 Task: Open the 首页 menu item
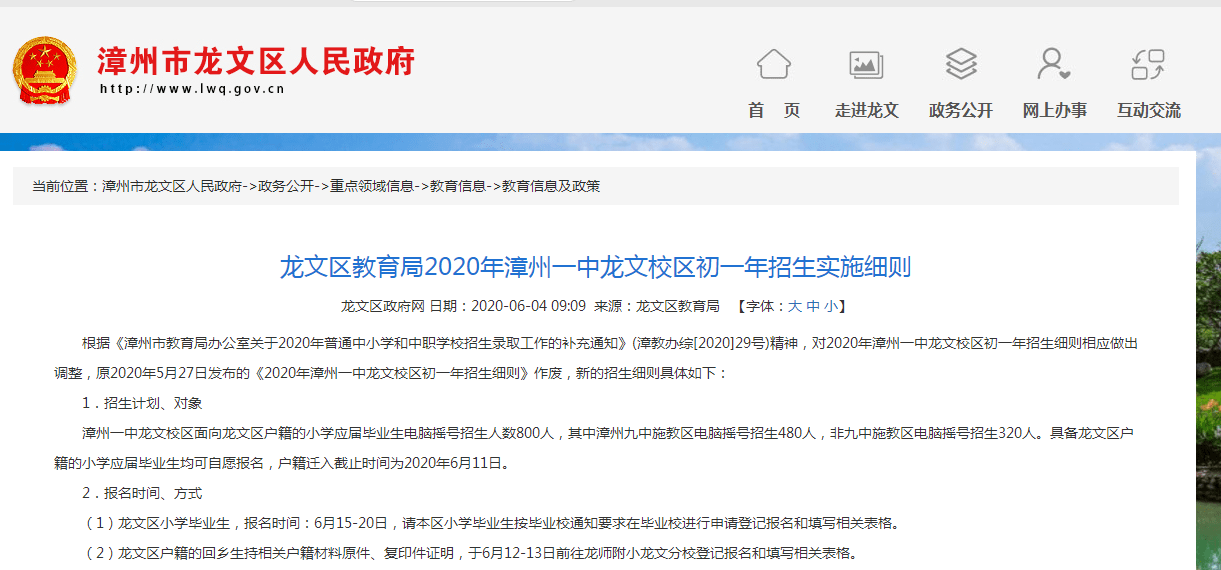[774, 111]
